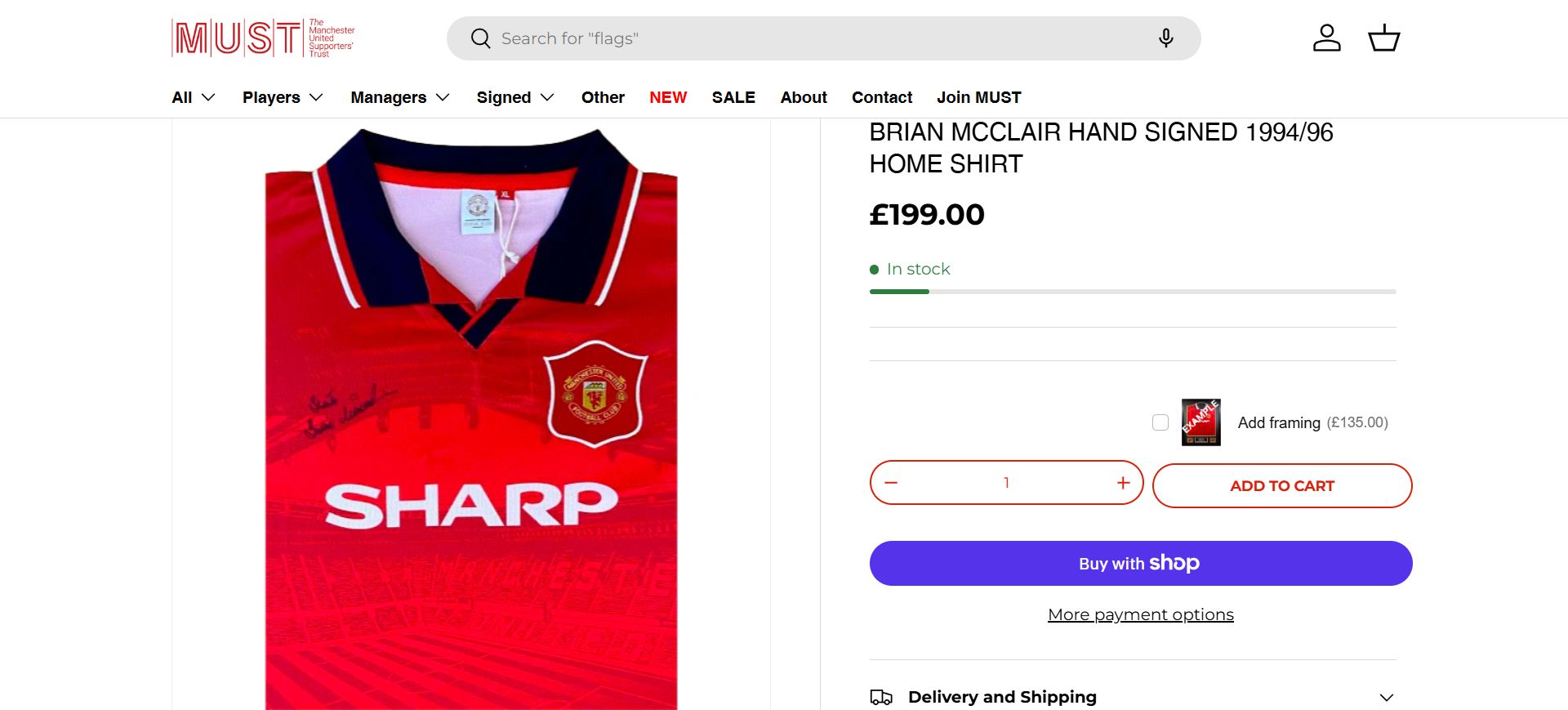
Task: Click the framing example thumbnail
Action: (1200, 422)
